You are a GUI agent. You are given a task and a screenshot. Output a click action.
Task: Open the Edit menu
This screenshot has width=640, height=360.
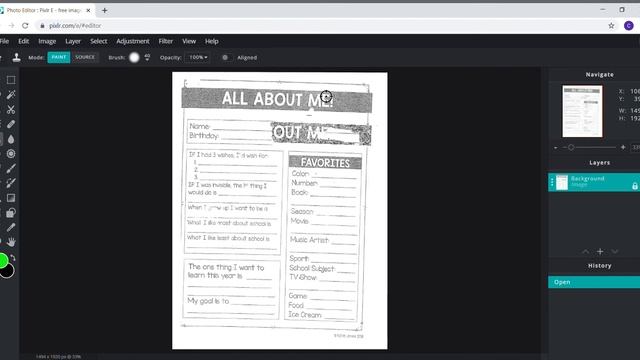(24, 41)
